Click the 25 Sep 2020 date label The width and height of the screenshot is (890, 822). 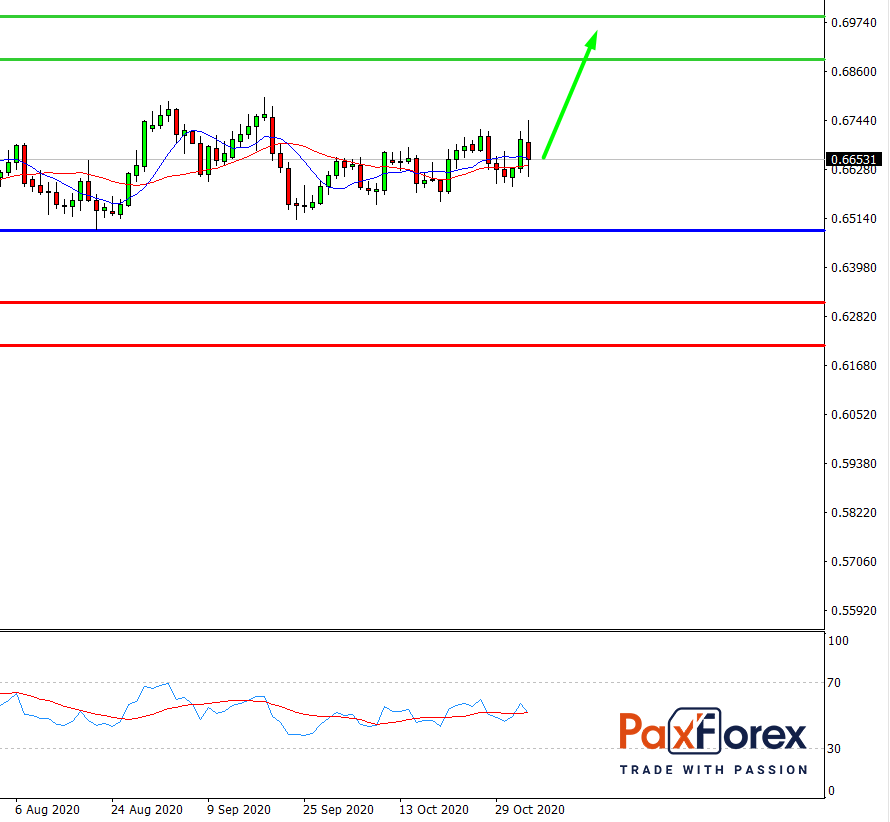[x=338, y=810]
